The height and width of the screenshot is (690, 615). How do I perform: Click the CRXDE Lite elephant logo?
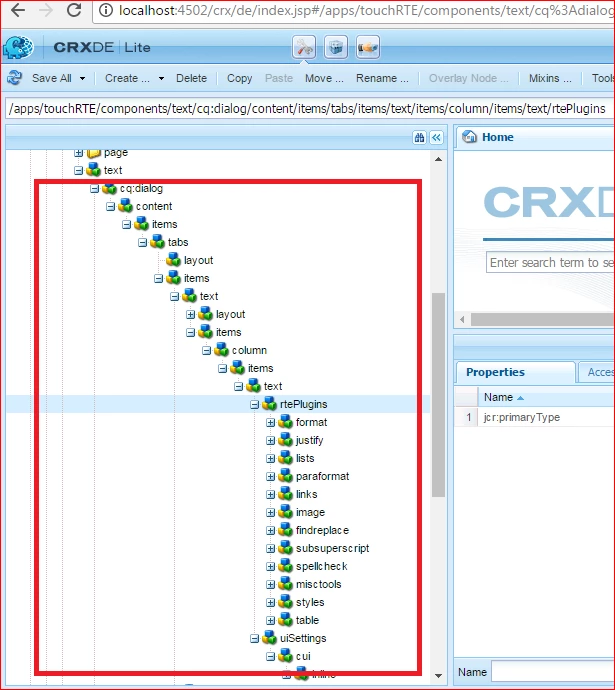(18, 47)
